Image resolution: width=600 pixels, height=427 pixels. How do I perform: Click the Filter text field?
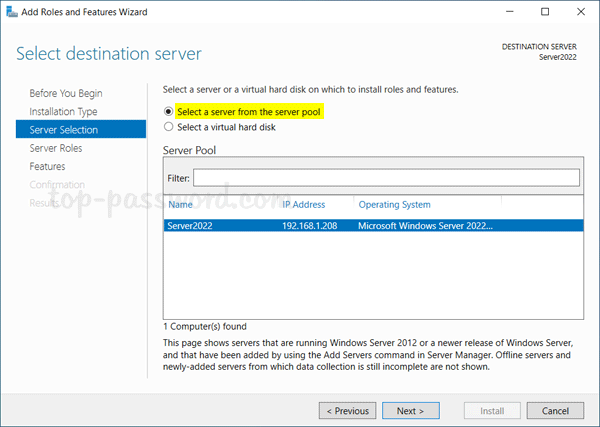[386, 177]
